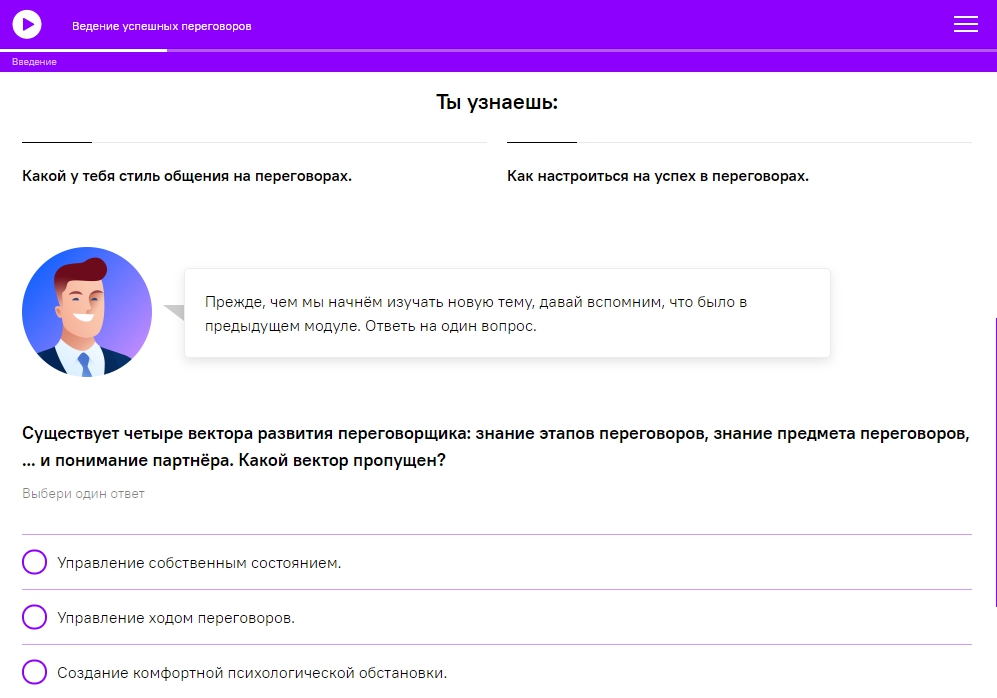Click "Как настроиться на успех в переговорах"
This screenshot has height=698, width=997.
pyautogui.click(x=657, y=176)
